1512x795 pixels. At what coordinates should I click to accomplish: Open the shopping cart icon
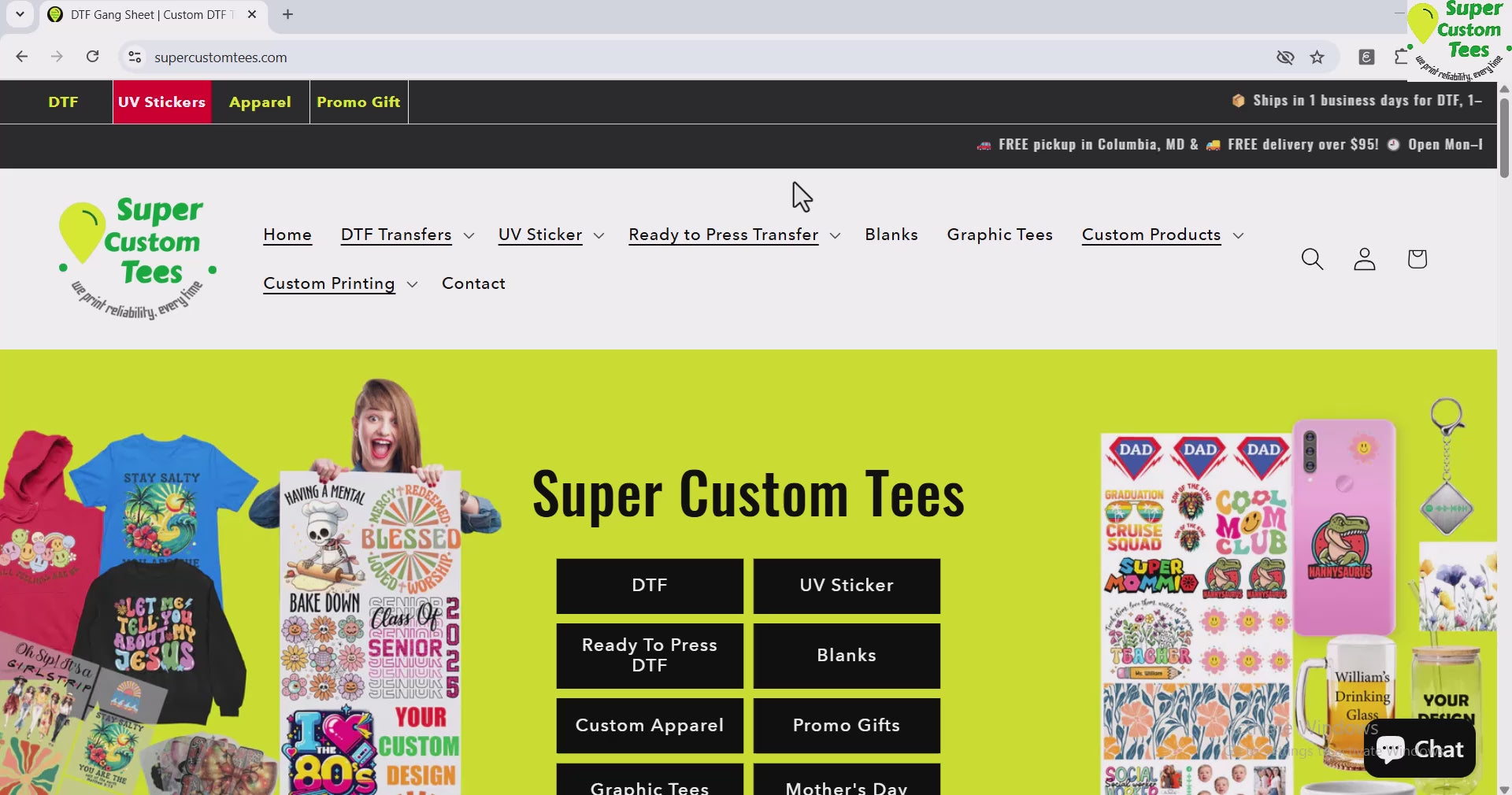click(x=1417, y=259)
